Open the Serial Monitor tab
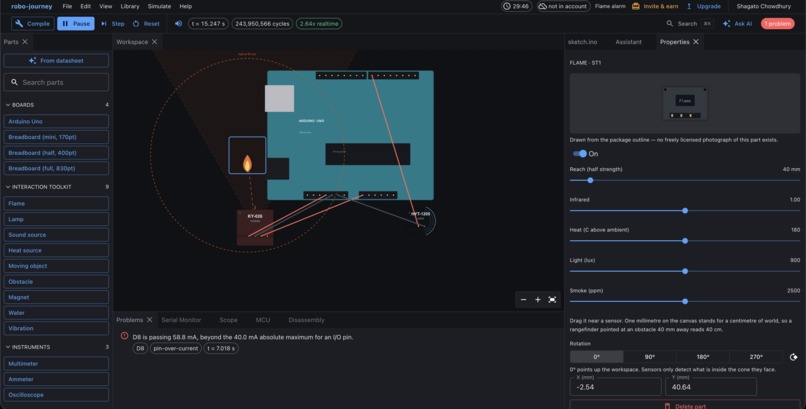806x409 pixels. pos(181,320)
